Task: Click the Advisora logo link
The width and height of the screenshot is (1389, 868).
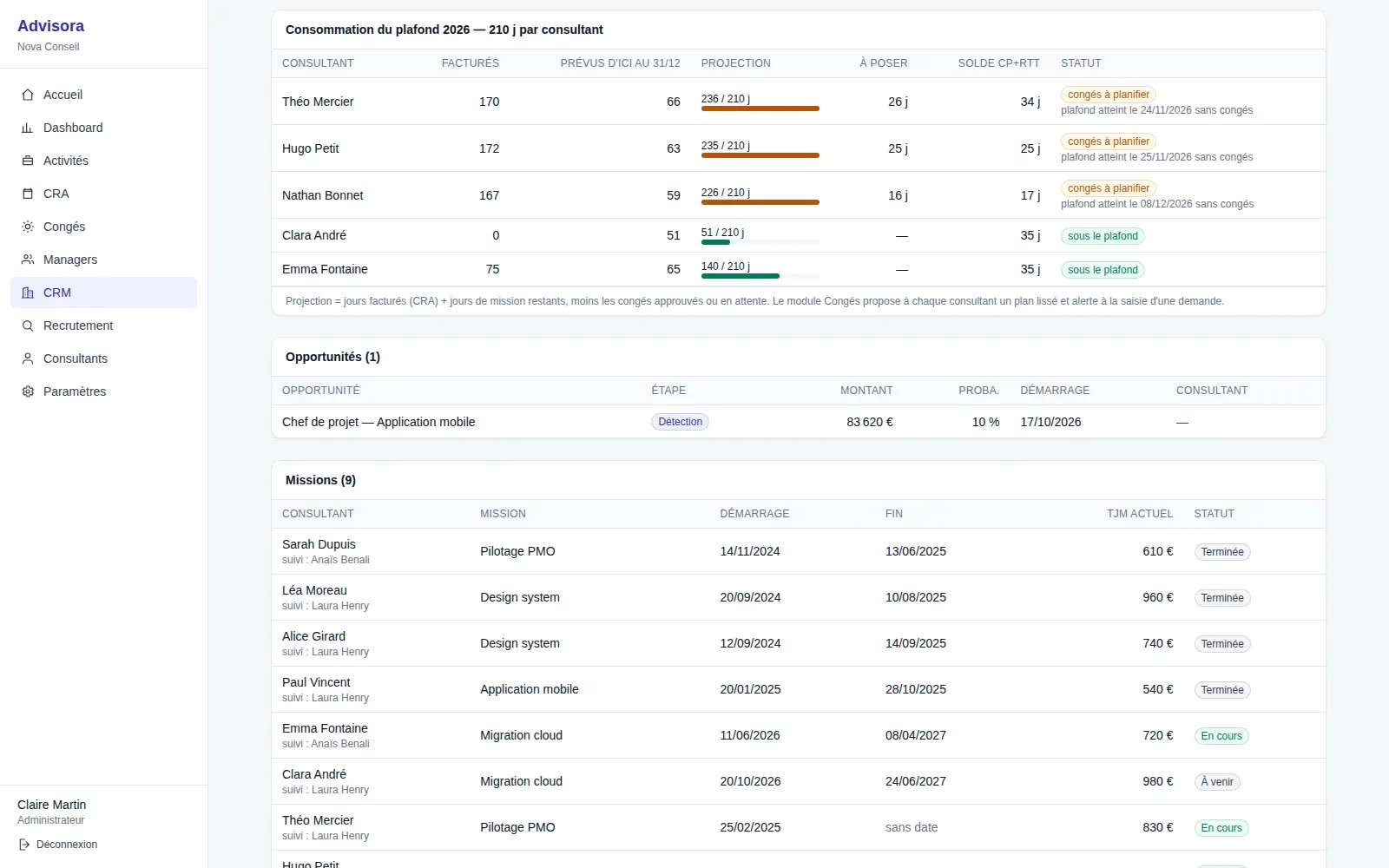Action: 51,26
